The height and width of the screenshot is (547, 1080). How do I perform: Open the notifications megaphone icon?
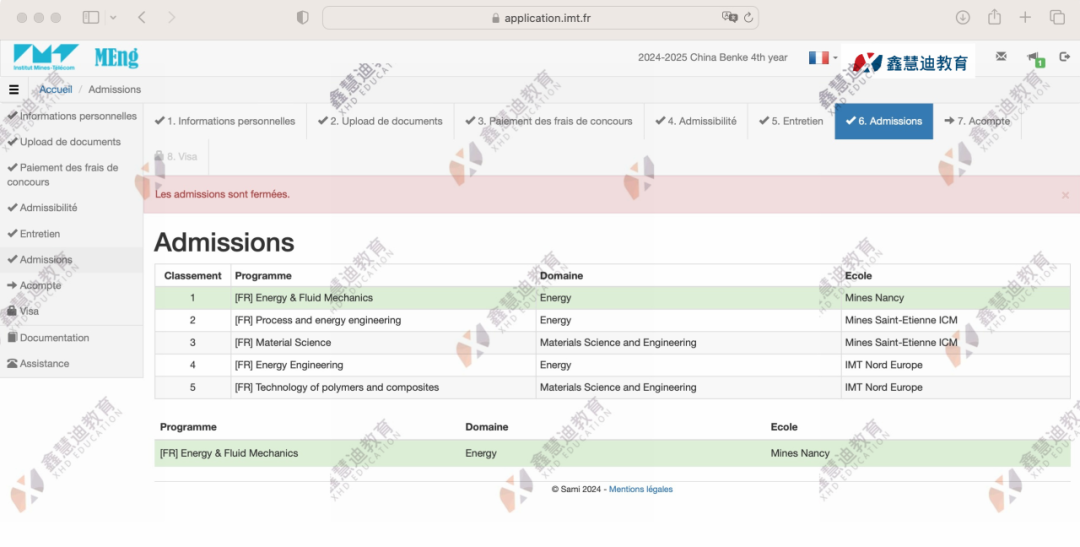tap(1035, 58)
